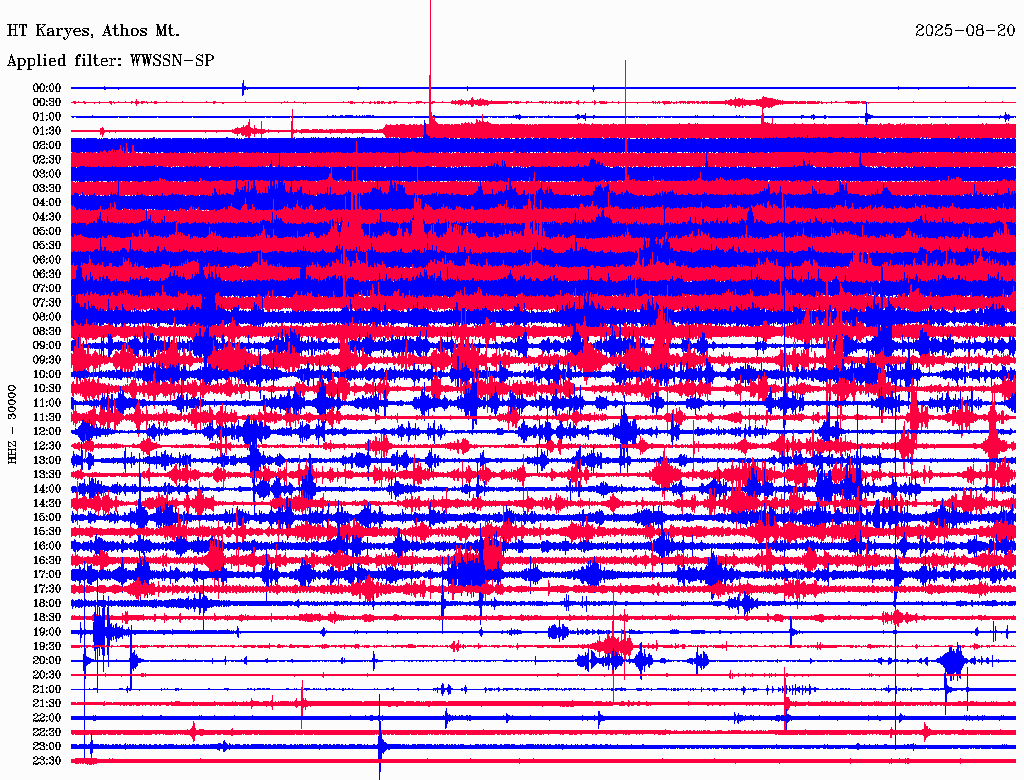Select the 04:00 time row label
1024x780 pixels.
pyautogui.click(x=47, y=203)
